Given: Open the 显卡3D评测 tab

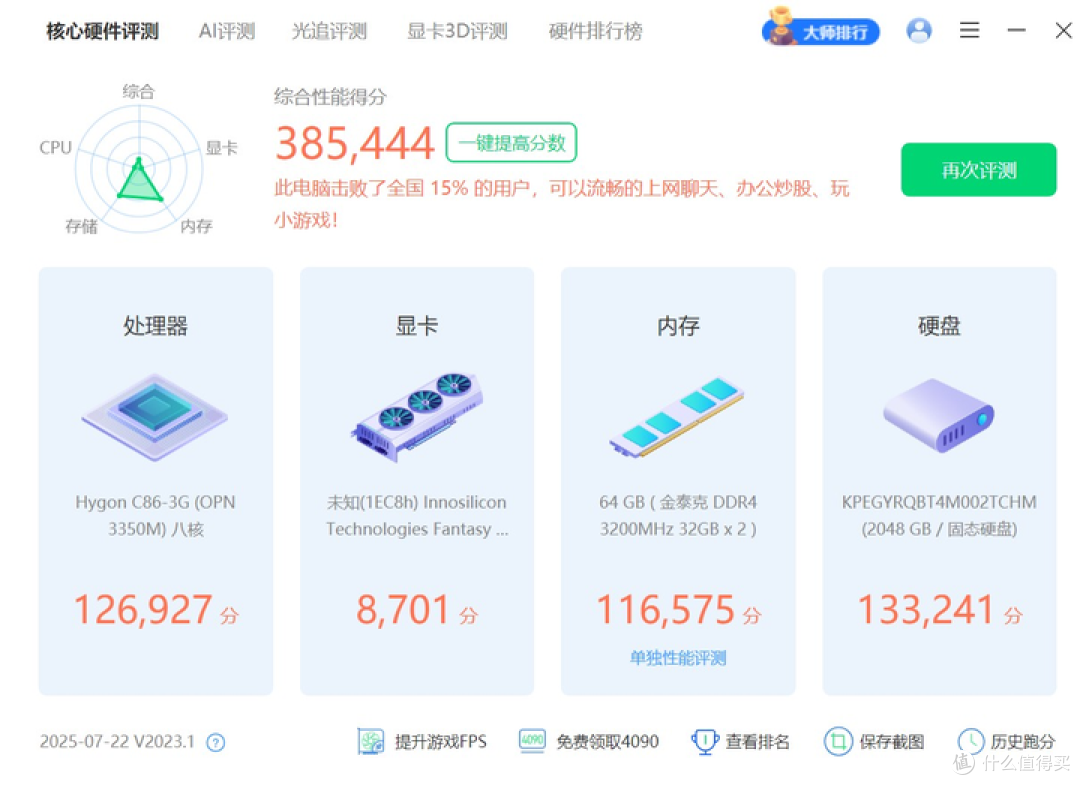Looking at the screenshot, I should coord(457,31).
